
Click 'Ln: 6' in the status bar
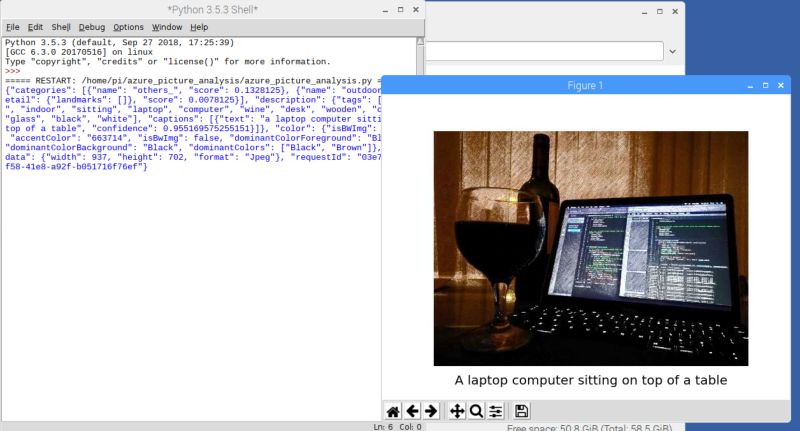[x=383, y=427]
